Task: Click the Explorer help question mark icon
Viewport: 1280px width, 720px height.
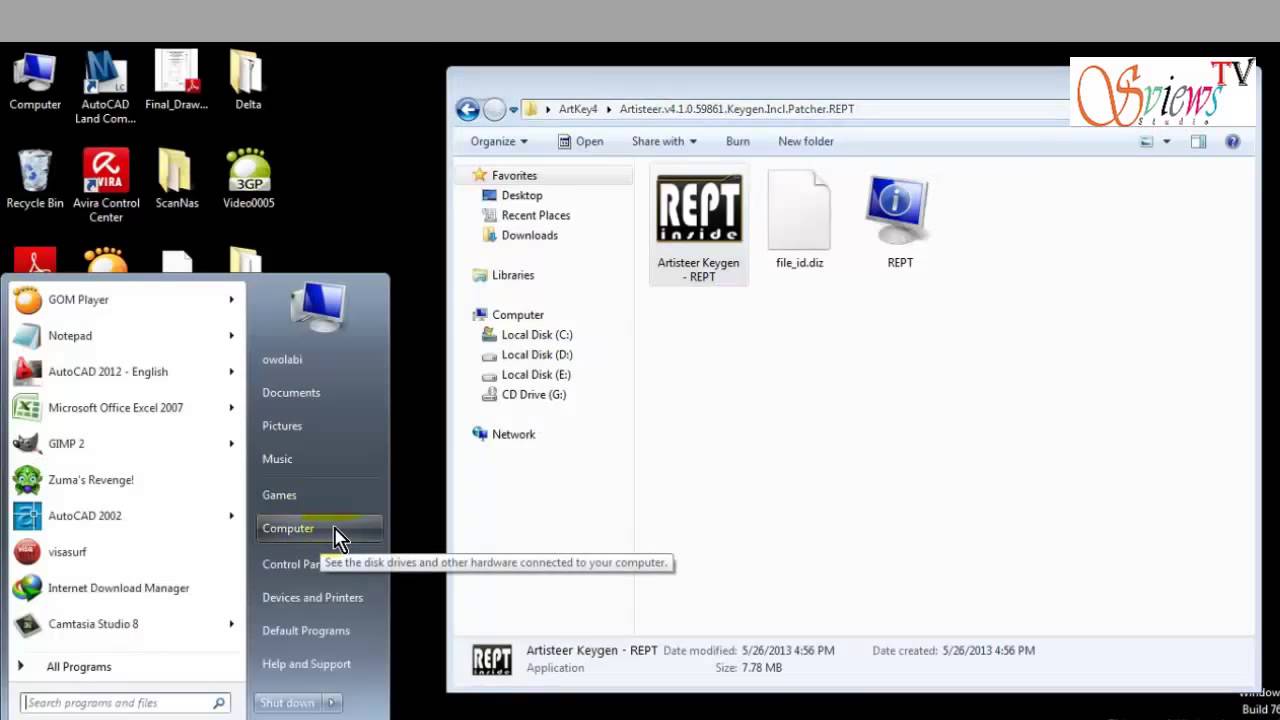Action: (x=1232, y=142)
